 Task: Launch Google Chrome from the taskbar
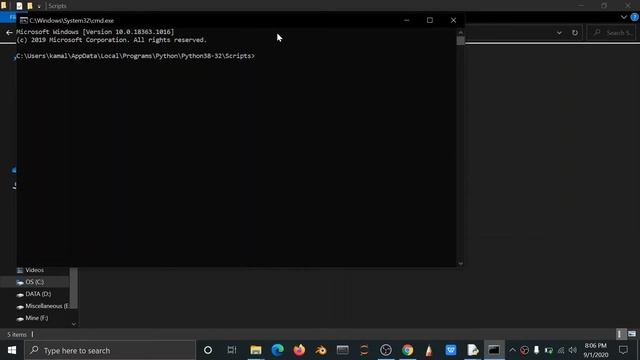407,350
